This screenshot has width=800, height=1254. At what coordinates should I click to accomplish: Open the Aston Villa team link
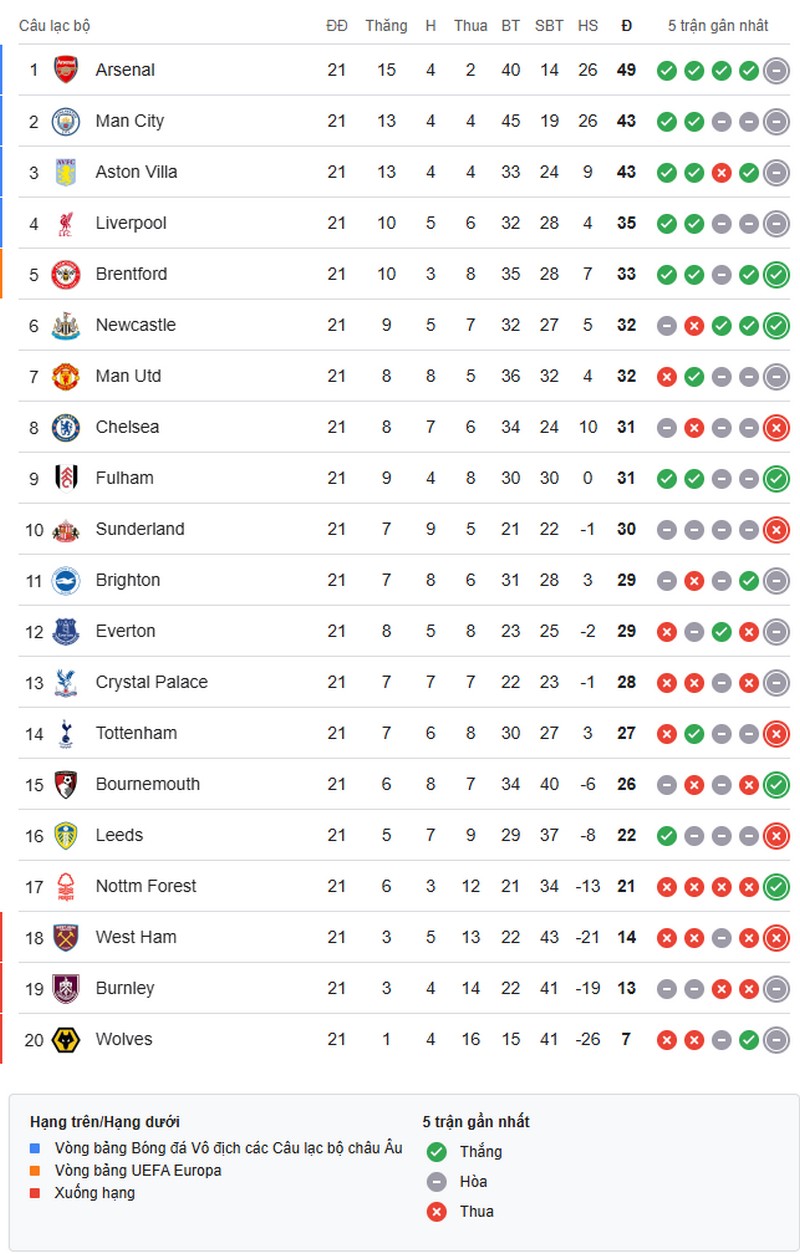[x=136, y=172]
